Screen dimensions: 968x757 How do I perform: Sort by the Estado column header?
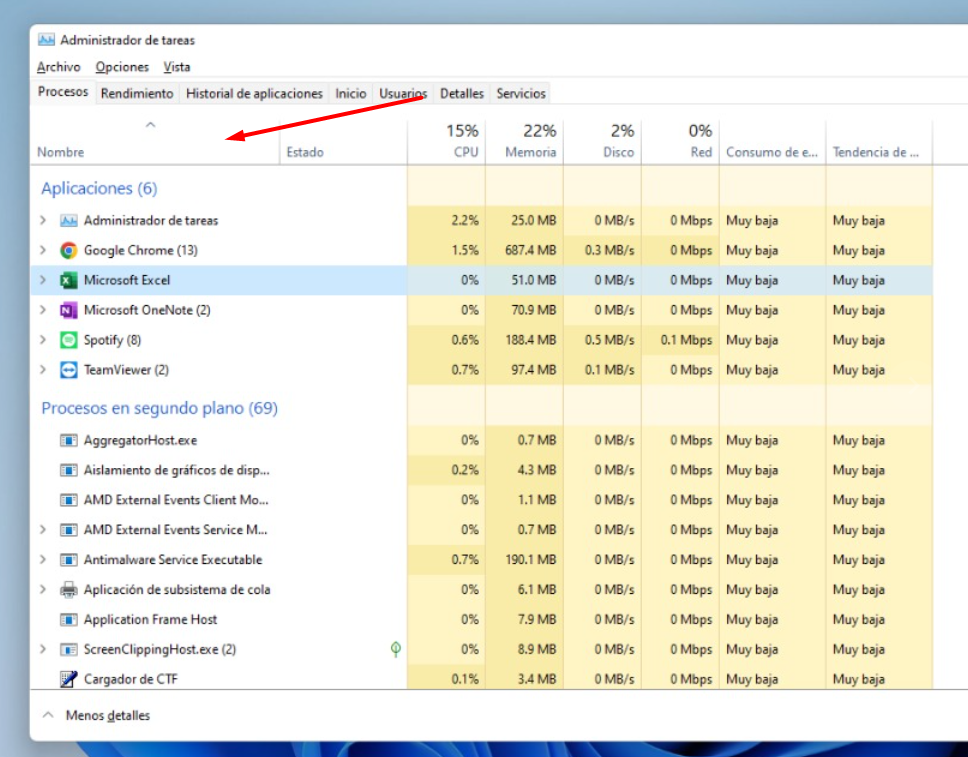coord(343,141)
